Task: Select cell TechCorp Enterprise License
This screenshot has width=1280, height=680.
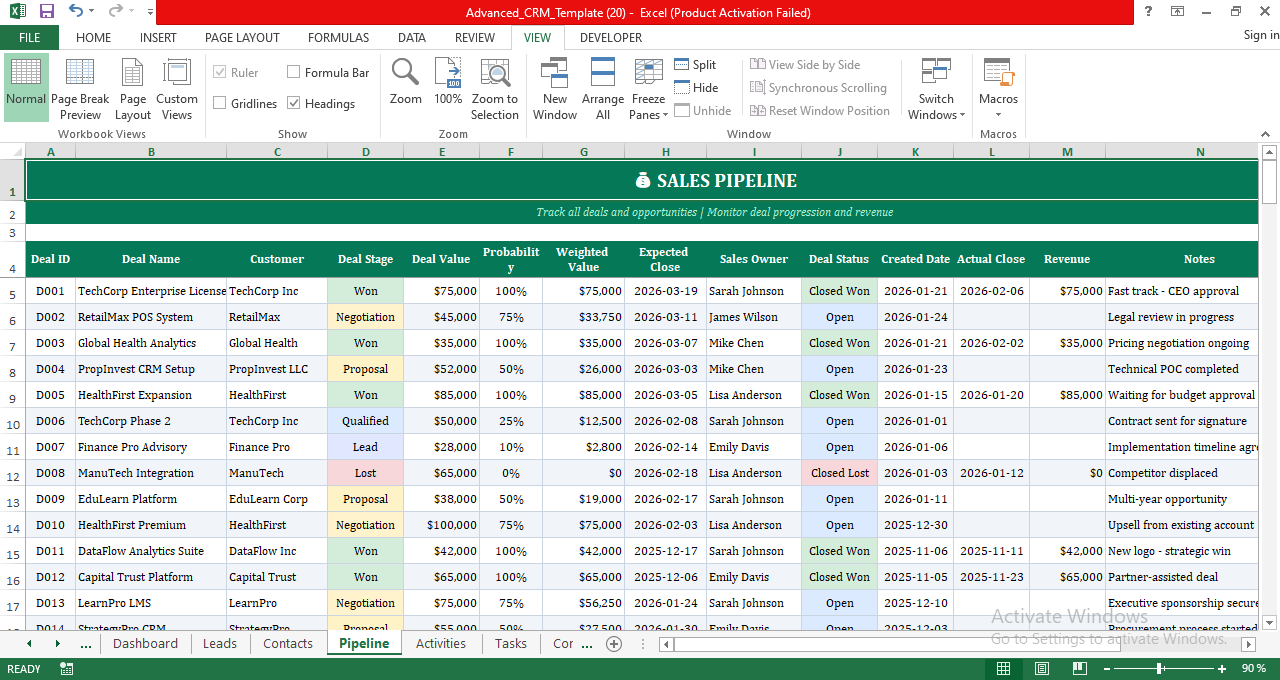Action: [x=151, y=291]
